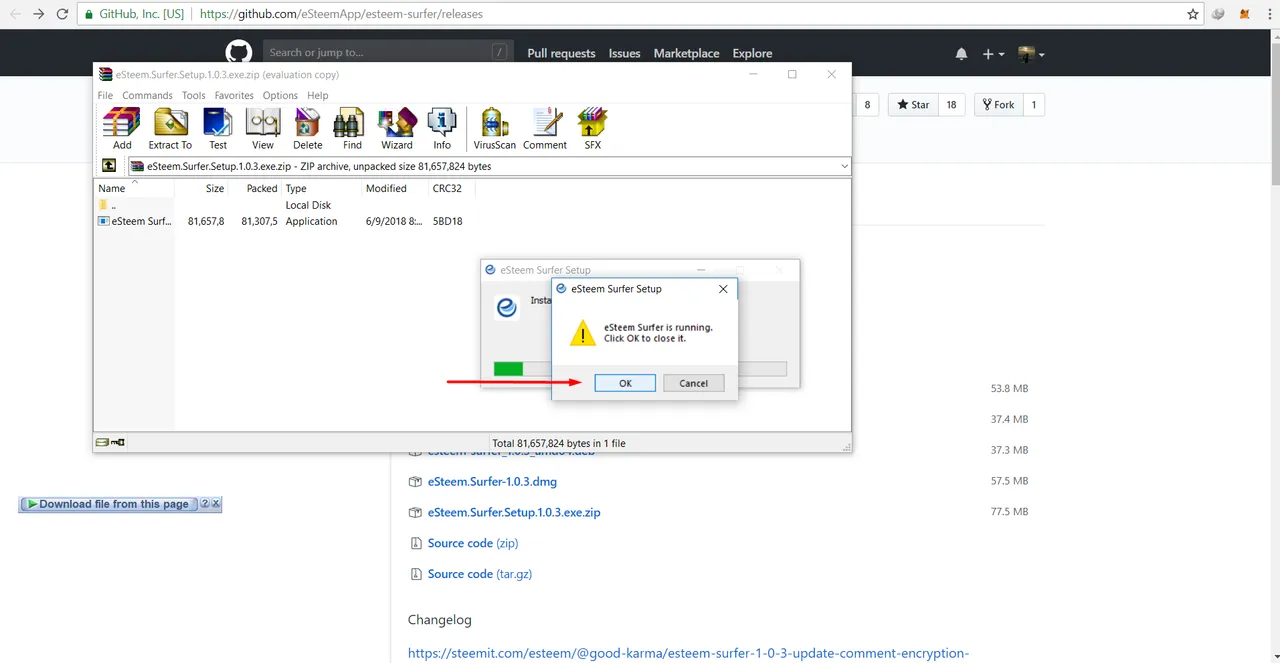Bookmark this page with the star
1280x663 pixels.
coord(1193,15)
